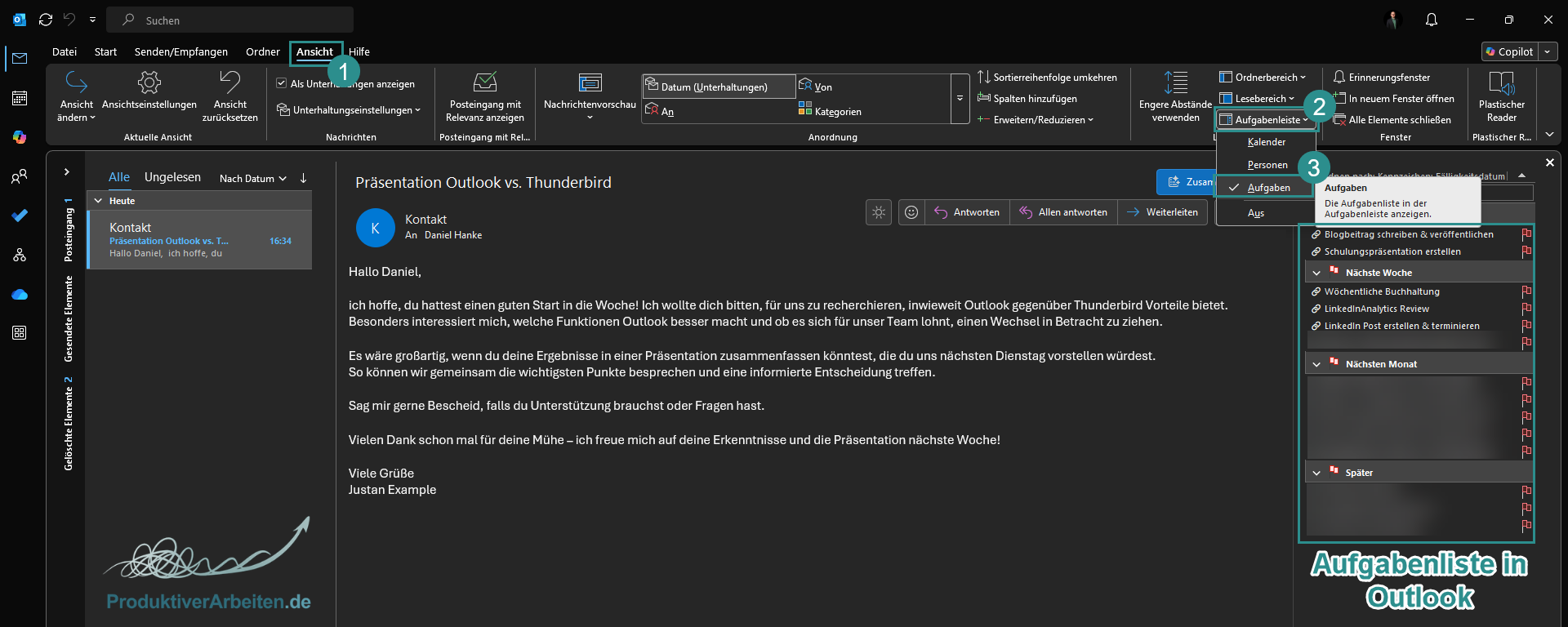This screenshot has height=627, width=1568.
Task: Switch to the Start ribbon tab
Action: pyautogui.click(x=105, y=51)
